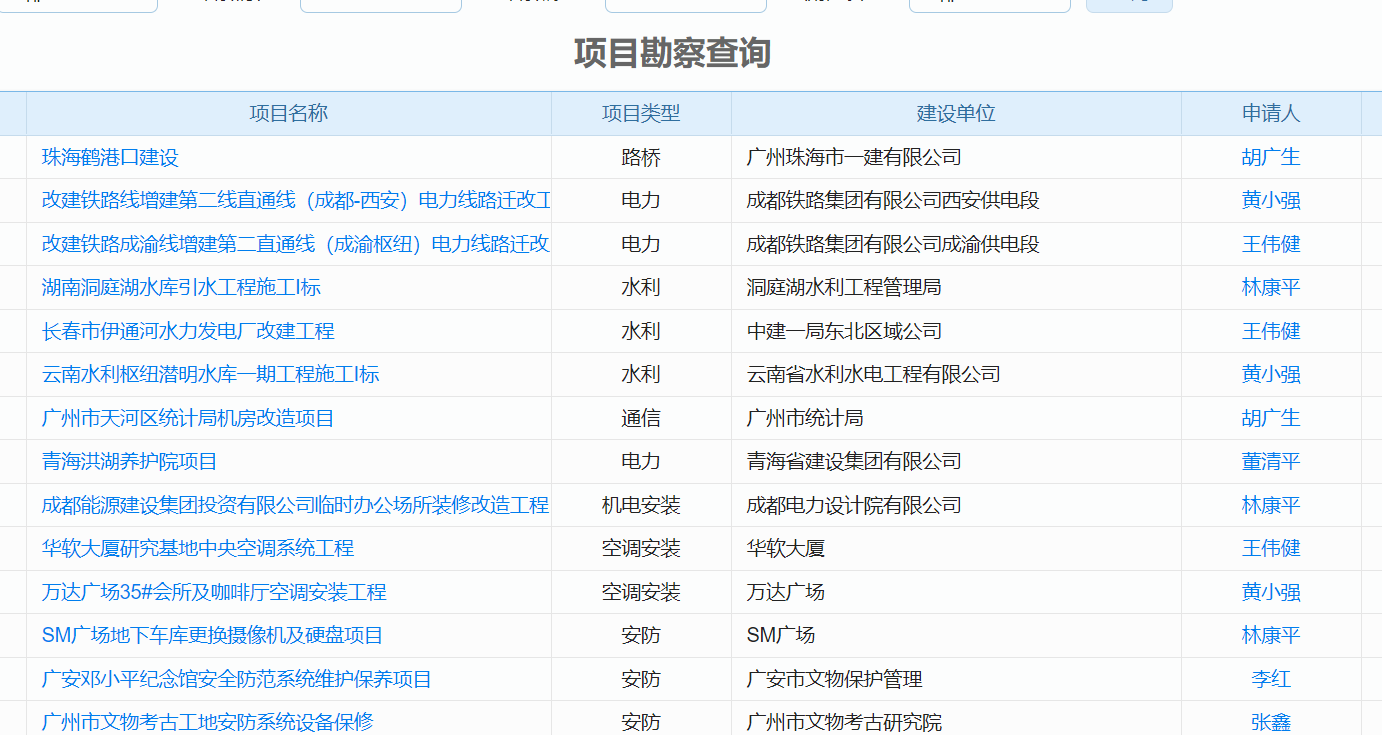This screenshot has width=1382, height=735.
Task: Open 湖南洞庭湖水库引水工程施工I标 project
Action: tap(181, 287)
